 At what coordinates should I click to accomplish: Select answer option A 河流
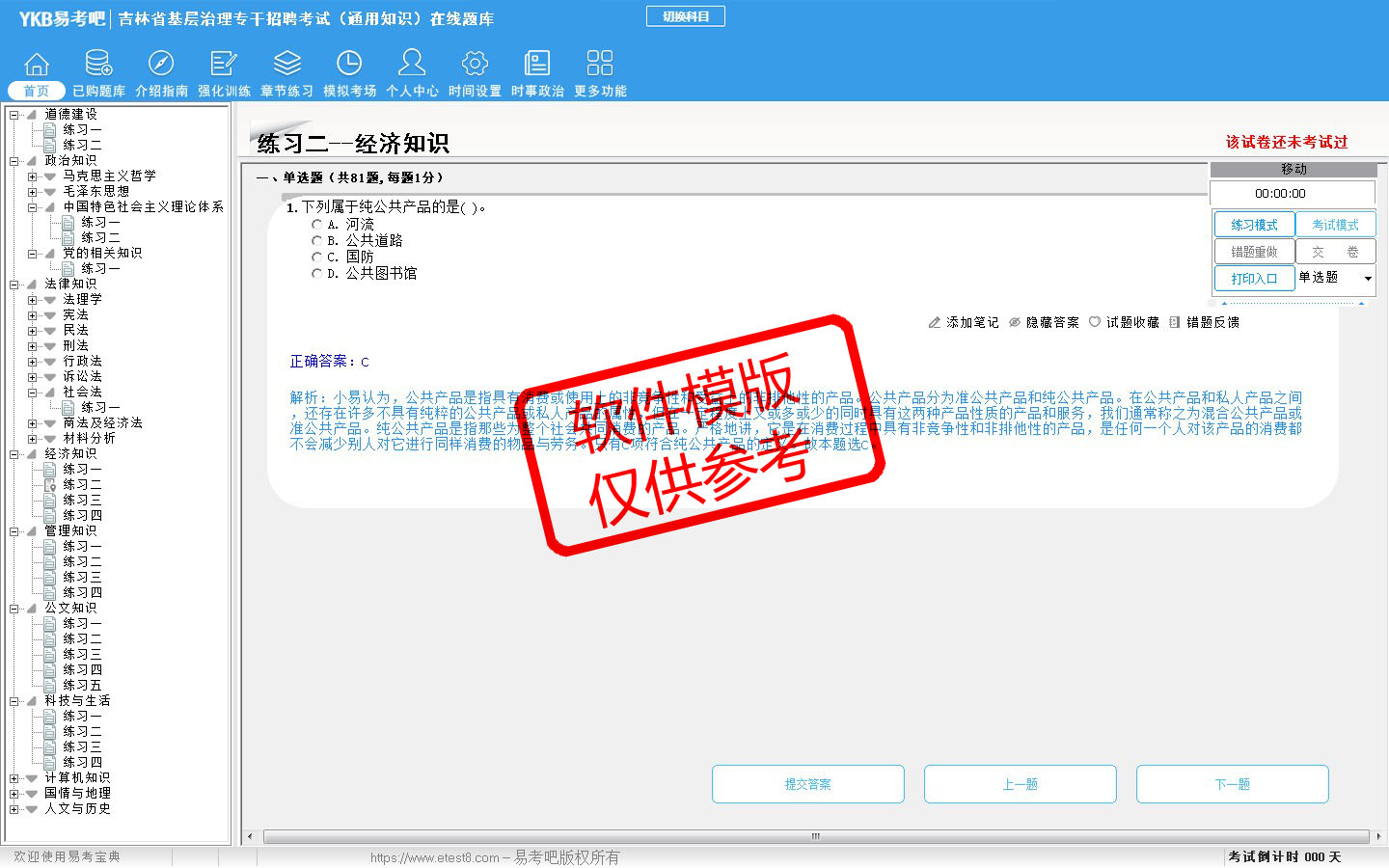(316, 225)
